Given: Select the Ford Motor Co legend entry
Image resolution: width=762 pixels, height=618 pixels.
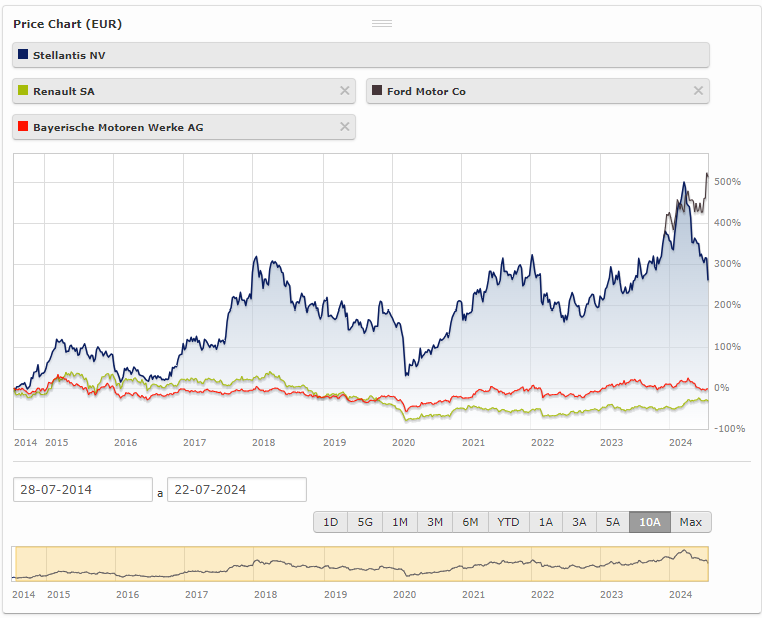Looking at the screenshot, I should click(x=537, y=91).
